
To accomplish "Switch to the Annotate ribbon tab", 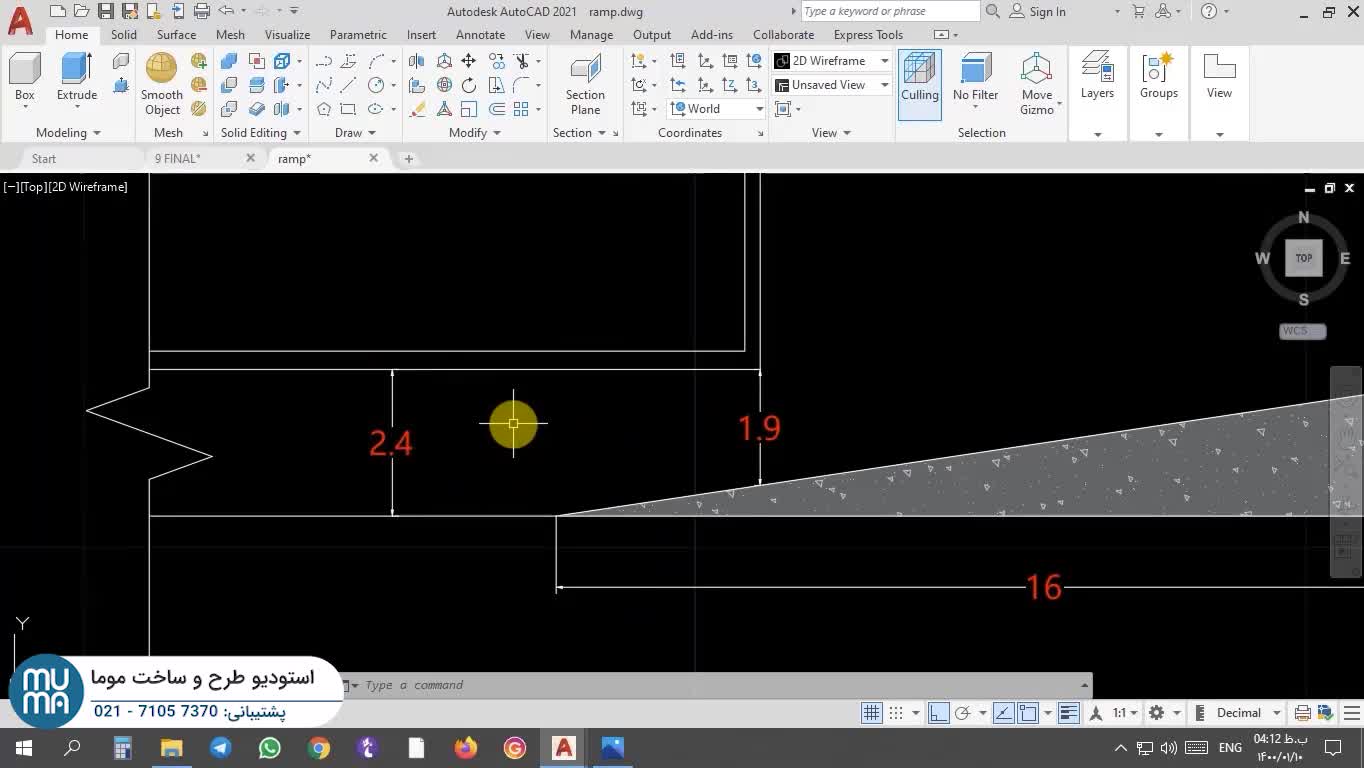I will coord(480,35).
